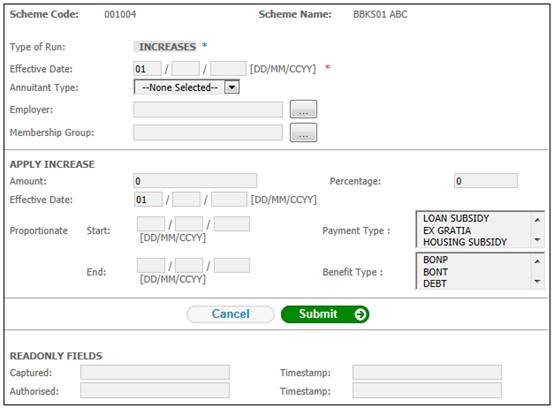Choose LOAN SUBSIDY in Payment Type list
This screenshot has height=408, width=554.
[x=456, y=218]
